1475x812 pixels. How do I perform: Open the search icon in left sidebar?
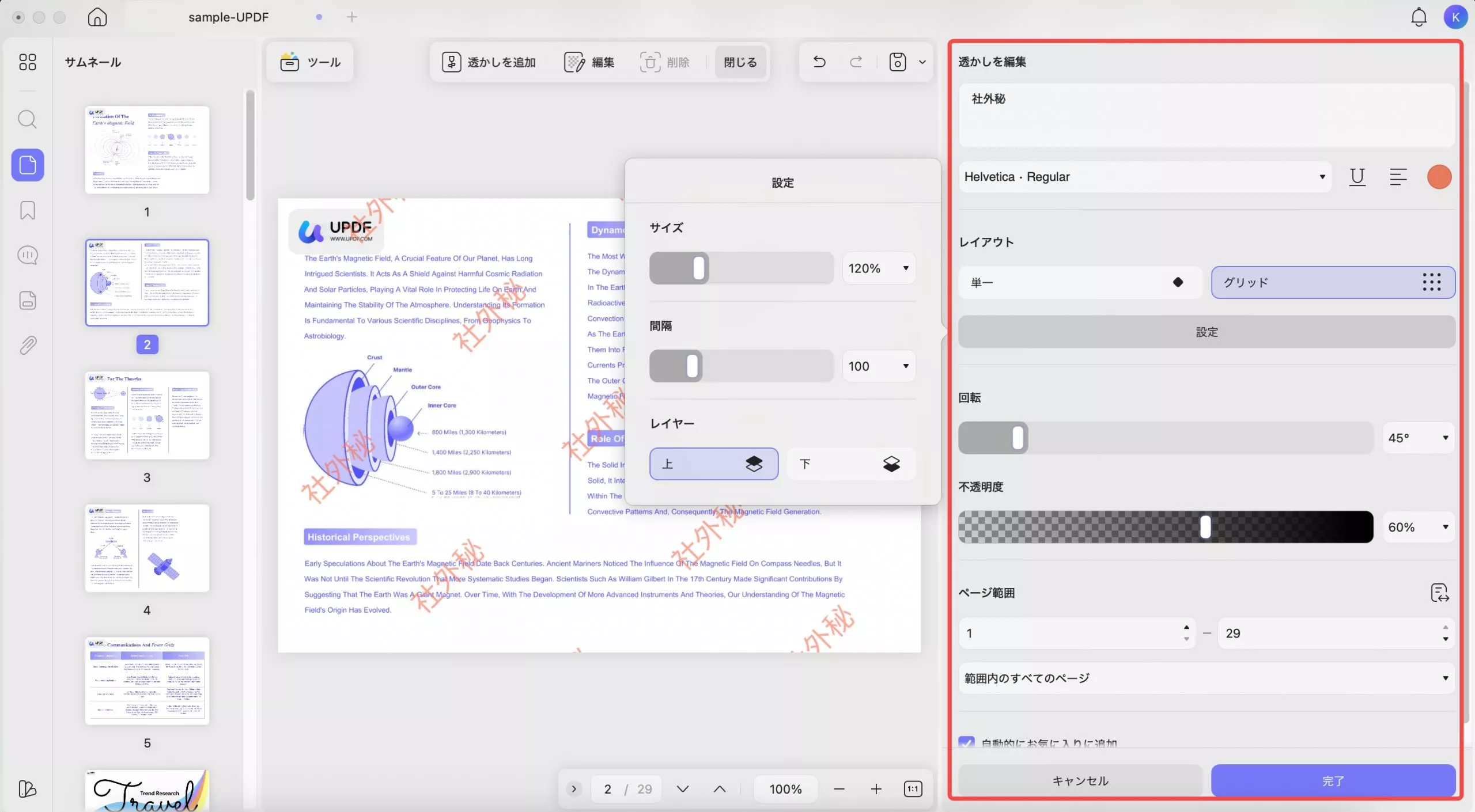pyautogui.click(x=27, y=119)
